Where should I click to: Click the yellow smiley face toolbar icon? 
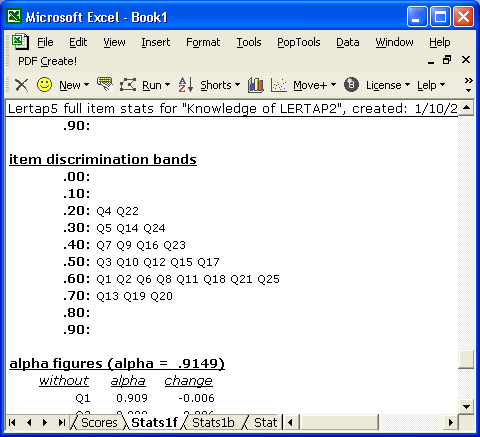(44, 85)
